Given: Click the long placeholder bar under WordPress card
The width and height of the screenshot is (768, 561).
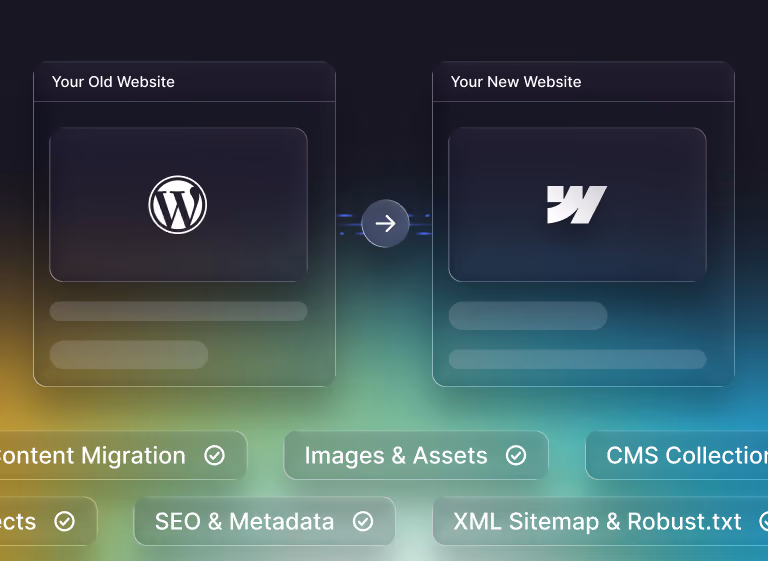Looking at the screenshot, I should click(178, 311).
